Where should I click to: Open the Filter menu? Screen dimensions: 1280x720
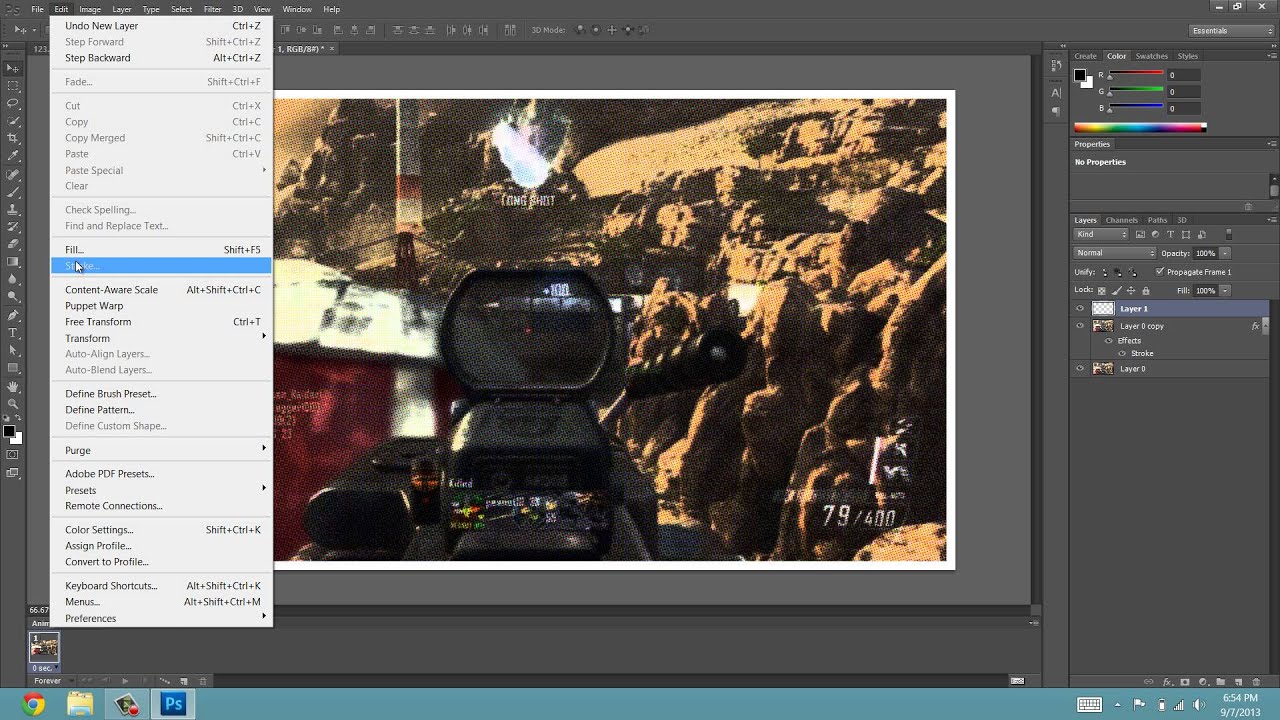point(212,9)
